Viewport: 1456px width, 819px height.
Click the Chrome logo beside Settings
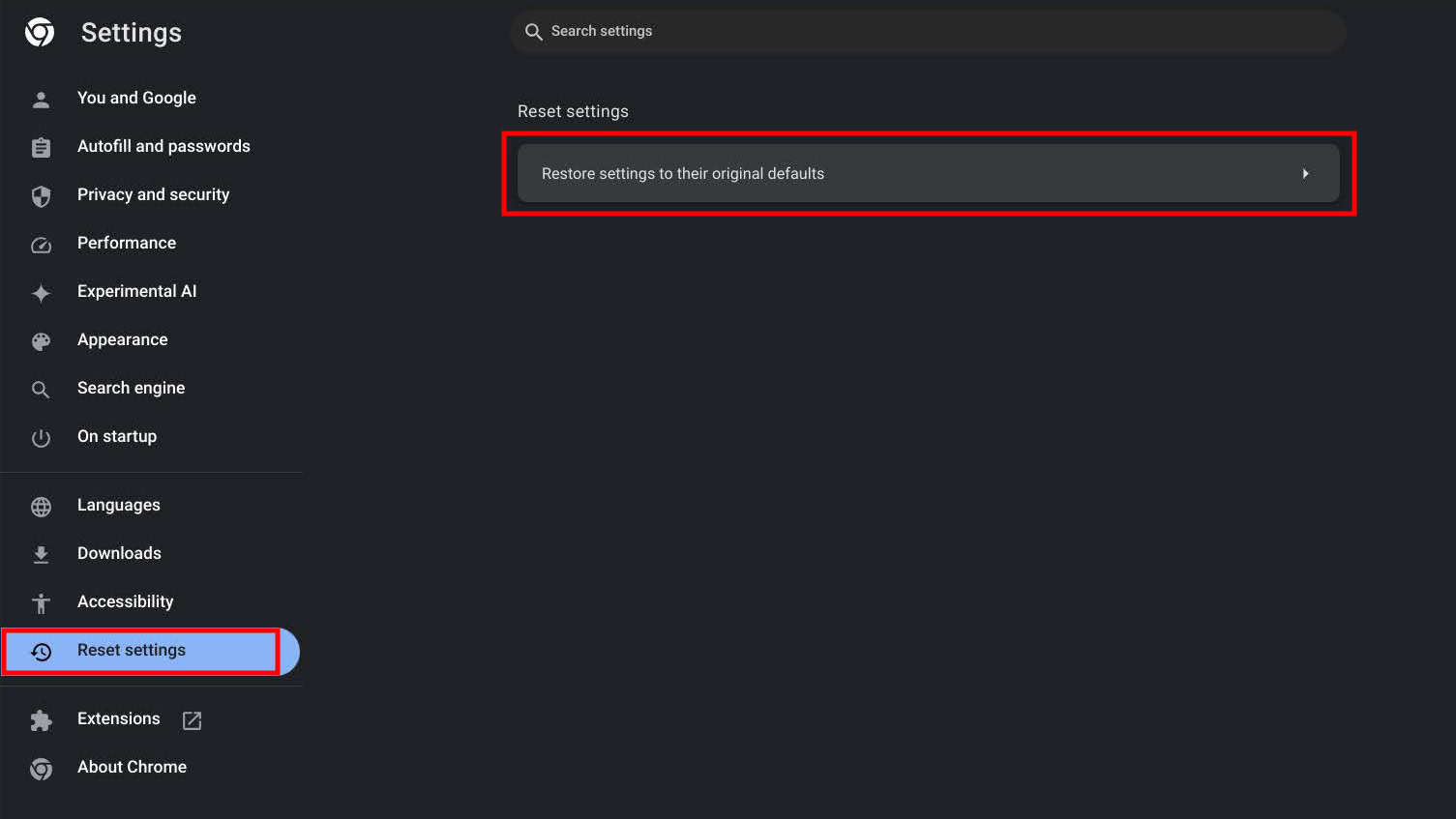[40, 32]
